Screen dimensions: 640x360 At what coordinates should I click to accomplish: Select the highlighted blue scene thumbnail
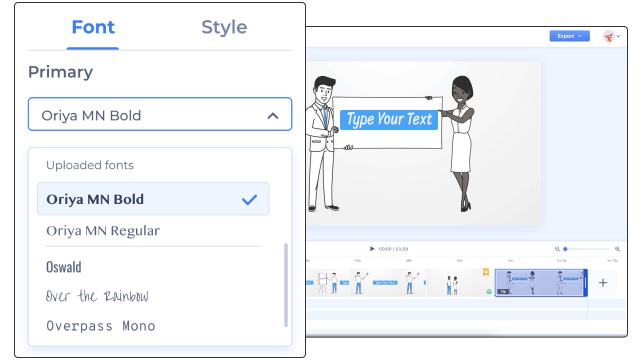pyautogui.click(x=541, y=282)
